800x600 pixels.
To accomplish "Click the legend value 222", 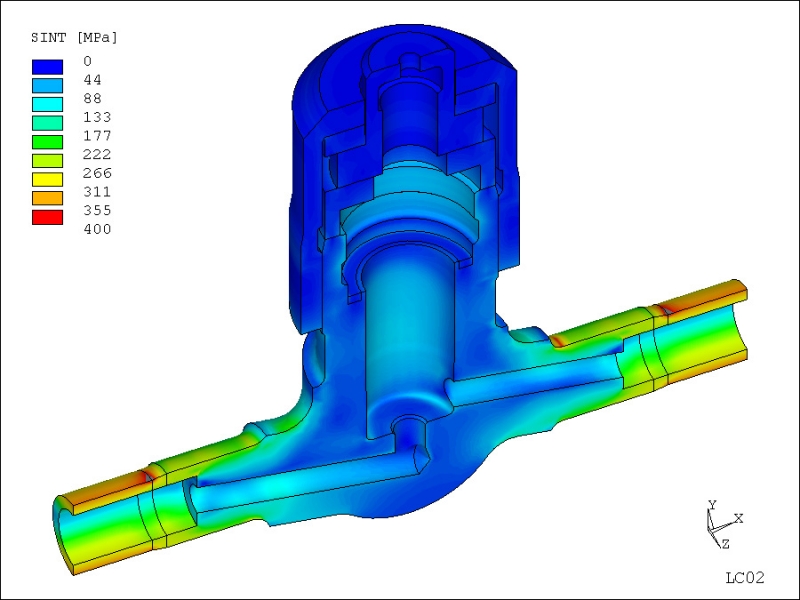I will click(x=97, y=155).
